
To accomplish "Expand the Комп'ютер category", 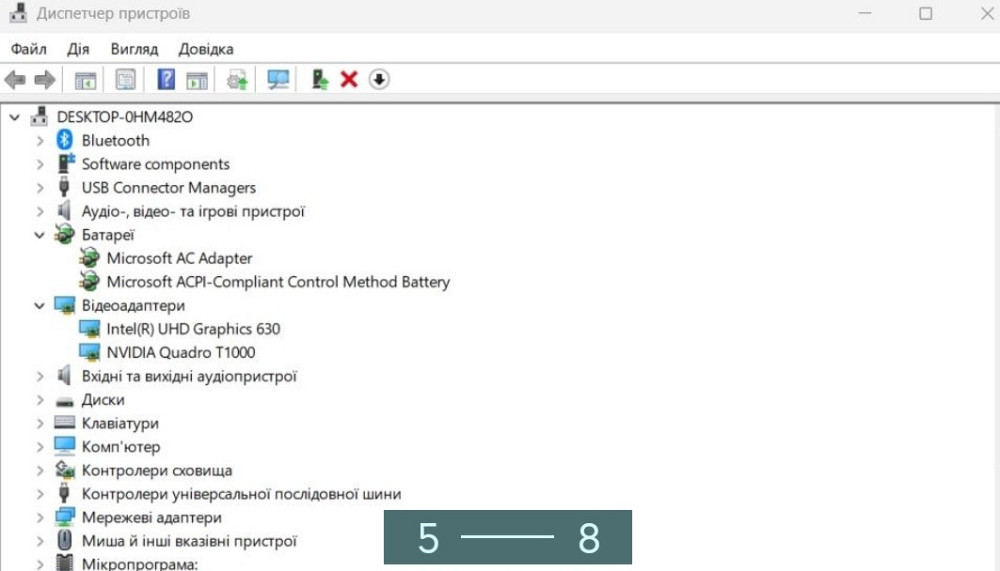I will coord(40,447).
